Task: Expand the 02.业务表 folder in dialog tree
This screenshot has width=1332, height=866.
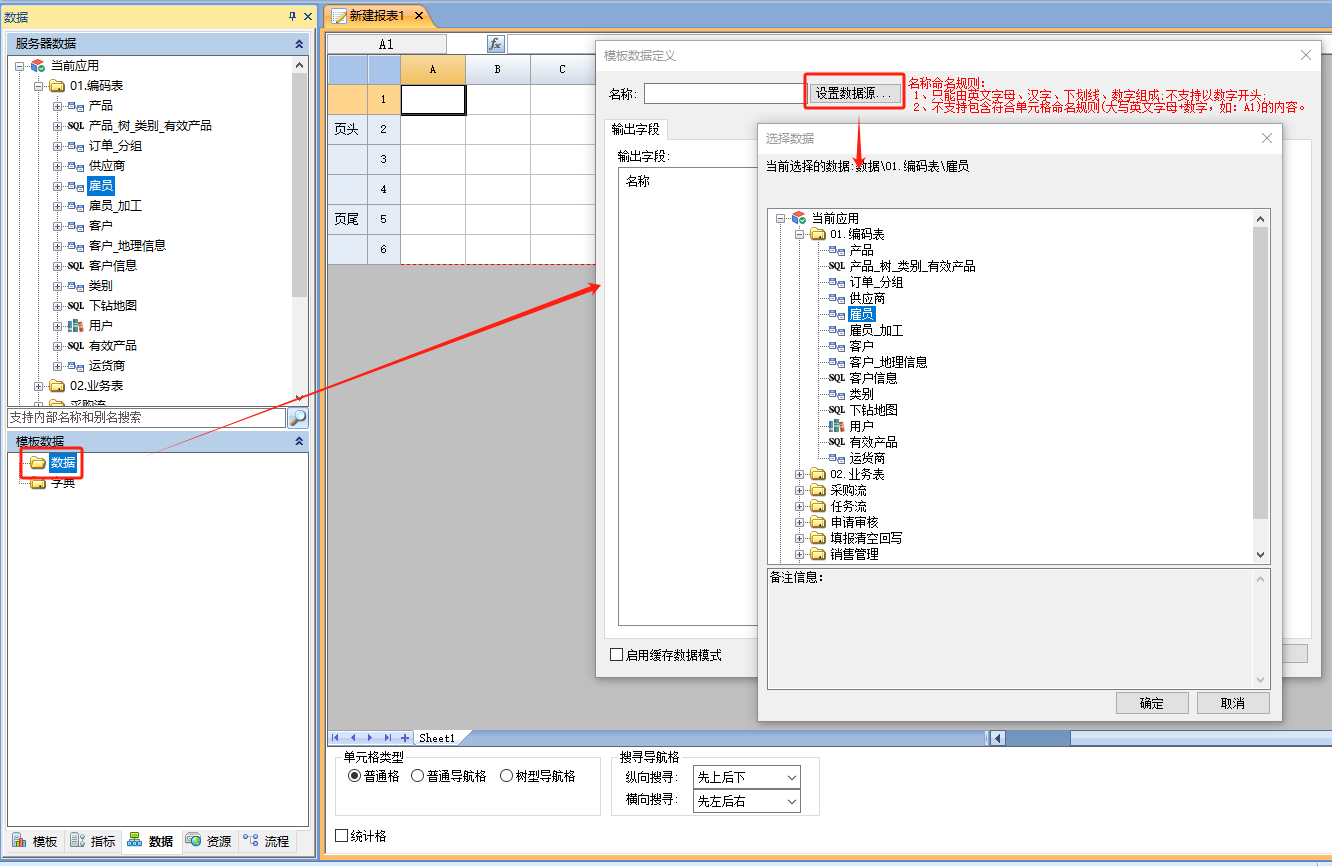Action: pyautogui.click(x=800, y=474)
